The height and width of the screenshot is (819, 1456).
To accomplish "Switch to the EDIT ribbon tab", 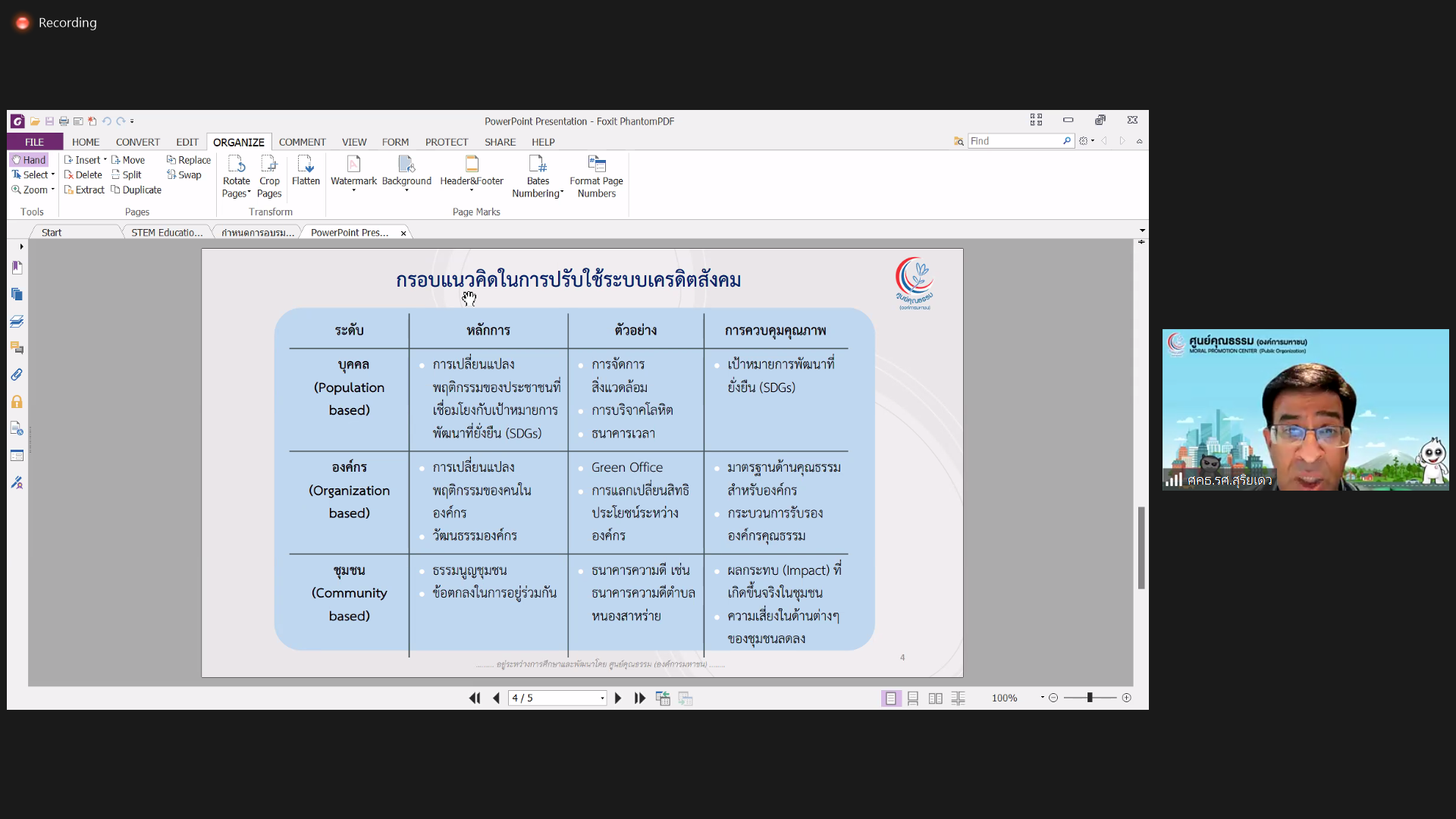I will coord(187,142).
